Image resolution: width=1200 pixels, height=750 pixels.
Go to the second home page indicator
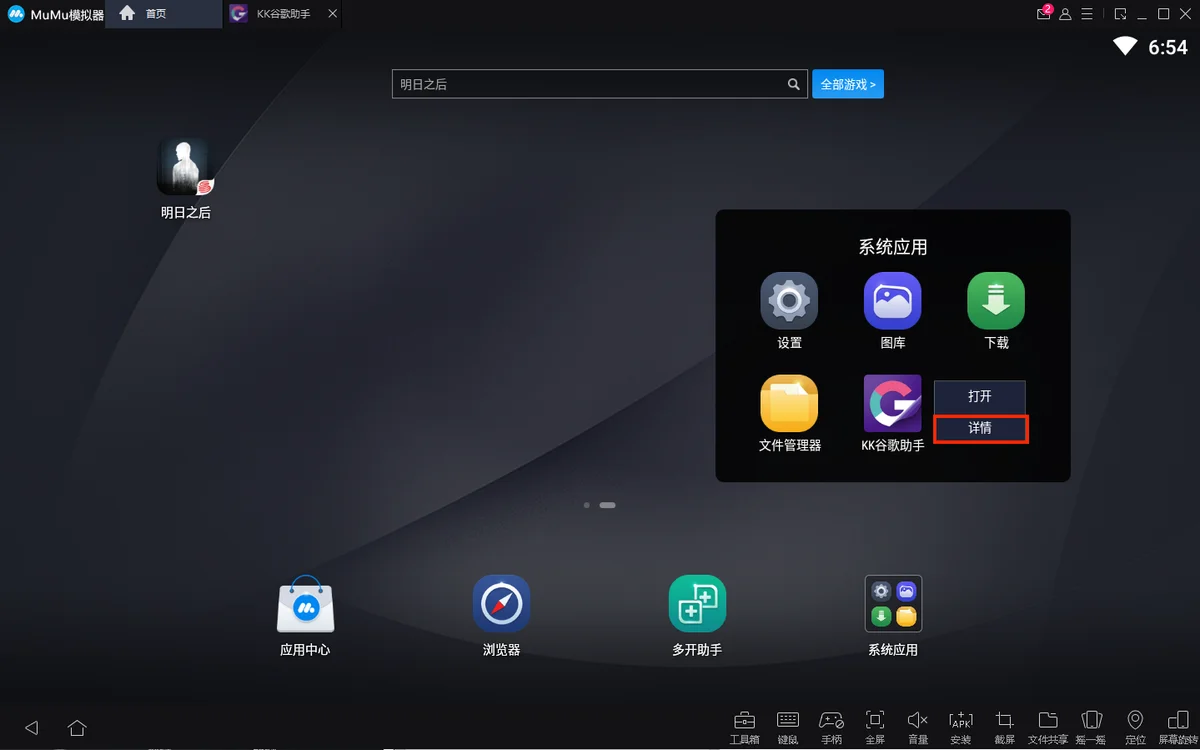click(607, 505)
